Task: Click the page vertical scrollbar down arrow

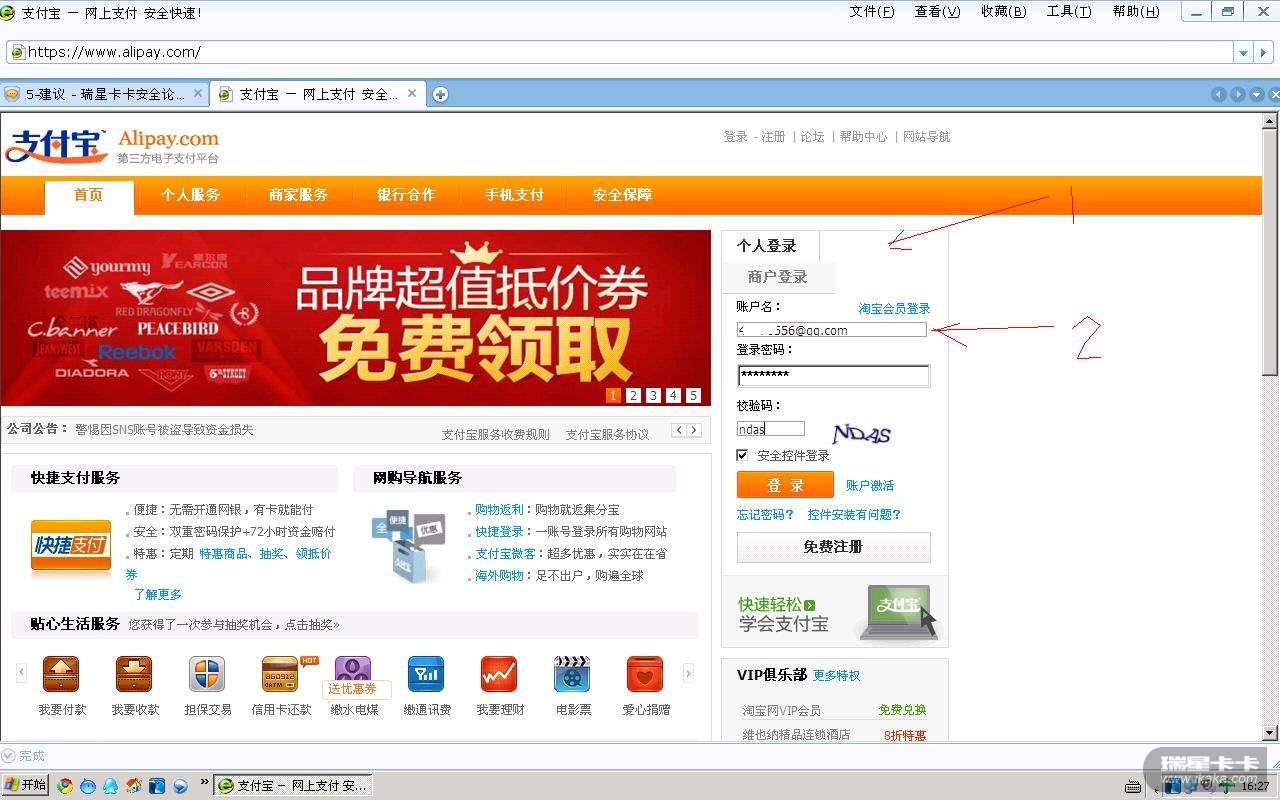Action: click(x=1270, y=733)
